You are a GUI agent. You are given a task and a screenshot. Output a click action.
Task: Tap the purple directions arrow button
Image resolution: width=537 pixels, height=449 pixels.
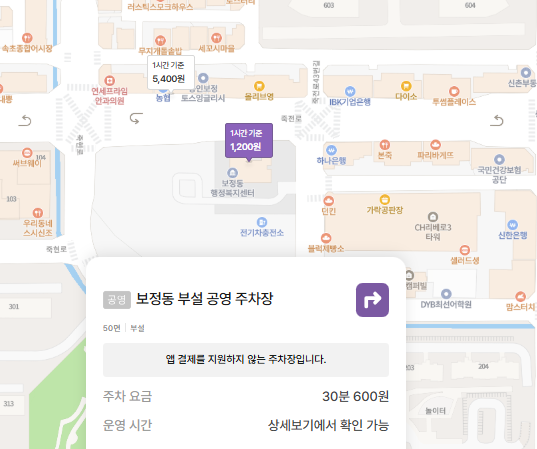[x=372, y=300]
